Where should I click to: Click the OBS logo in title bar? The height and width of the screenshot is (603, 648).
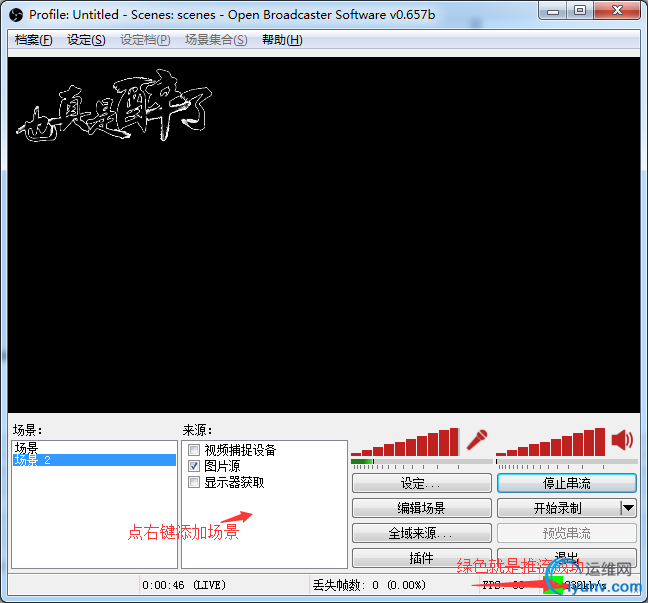coord(17,15)
